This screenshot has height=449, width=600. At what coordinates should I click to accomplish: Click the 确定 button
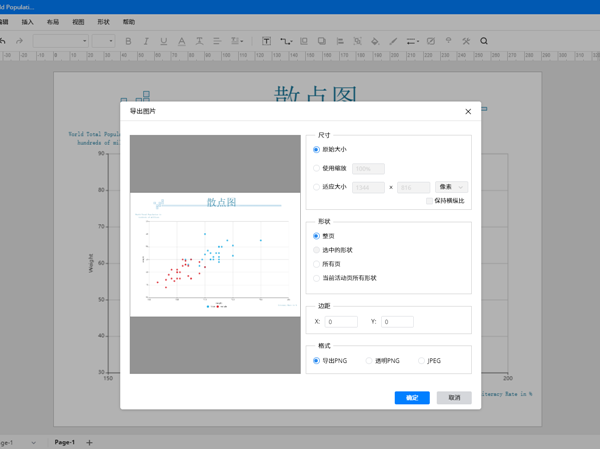412,398
